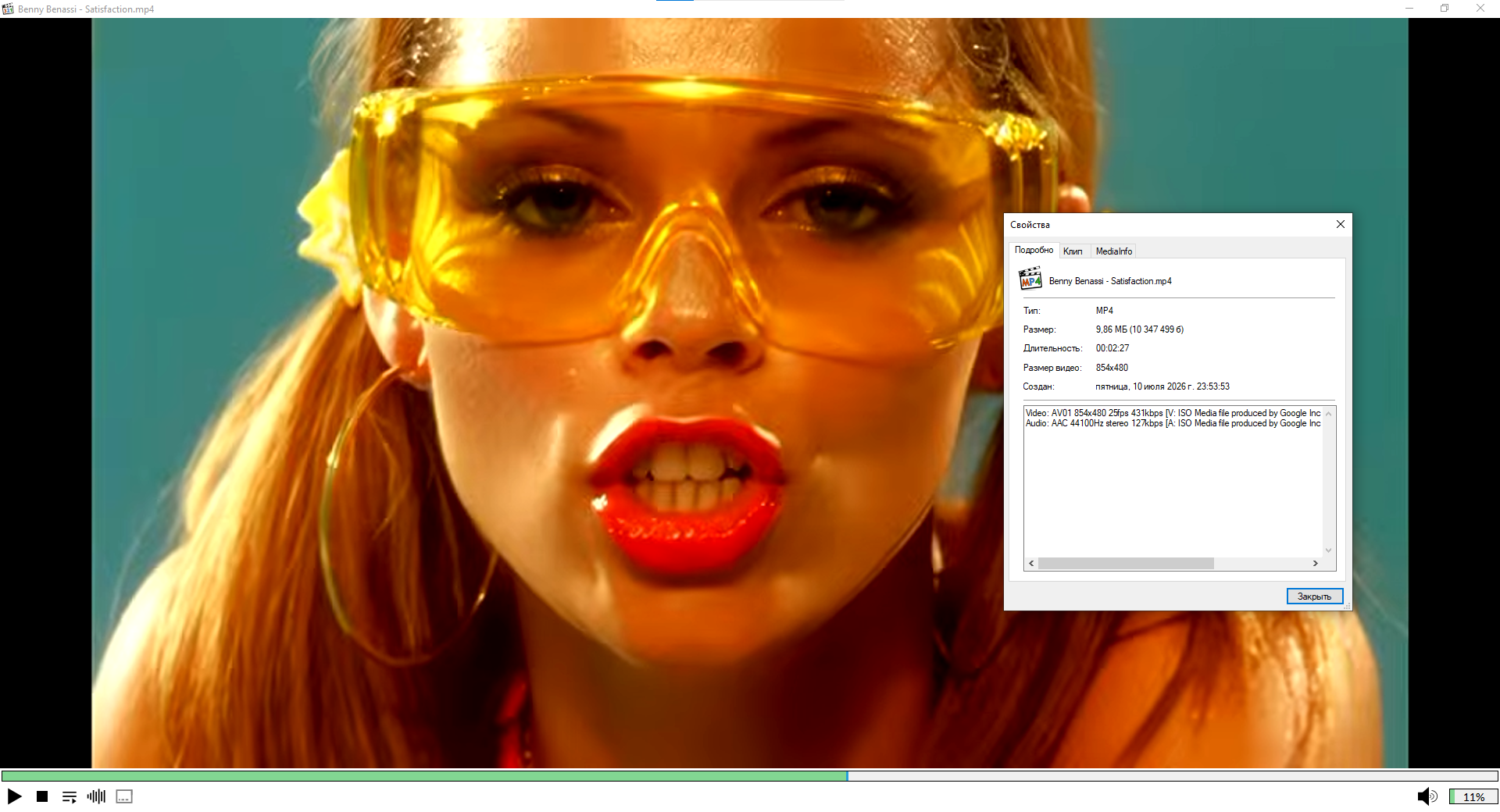Click the vertical scrollbar down arrow in codec box
1500x812 pixels.
(x=1328, y=550)
